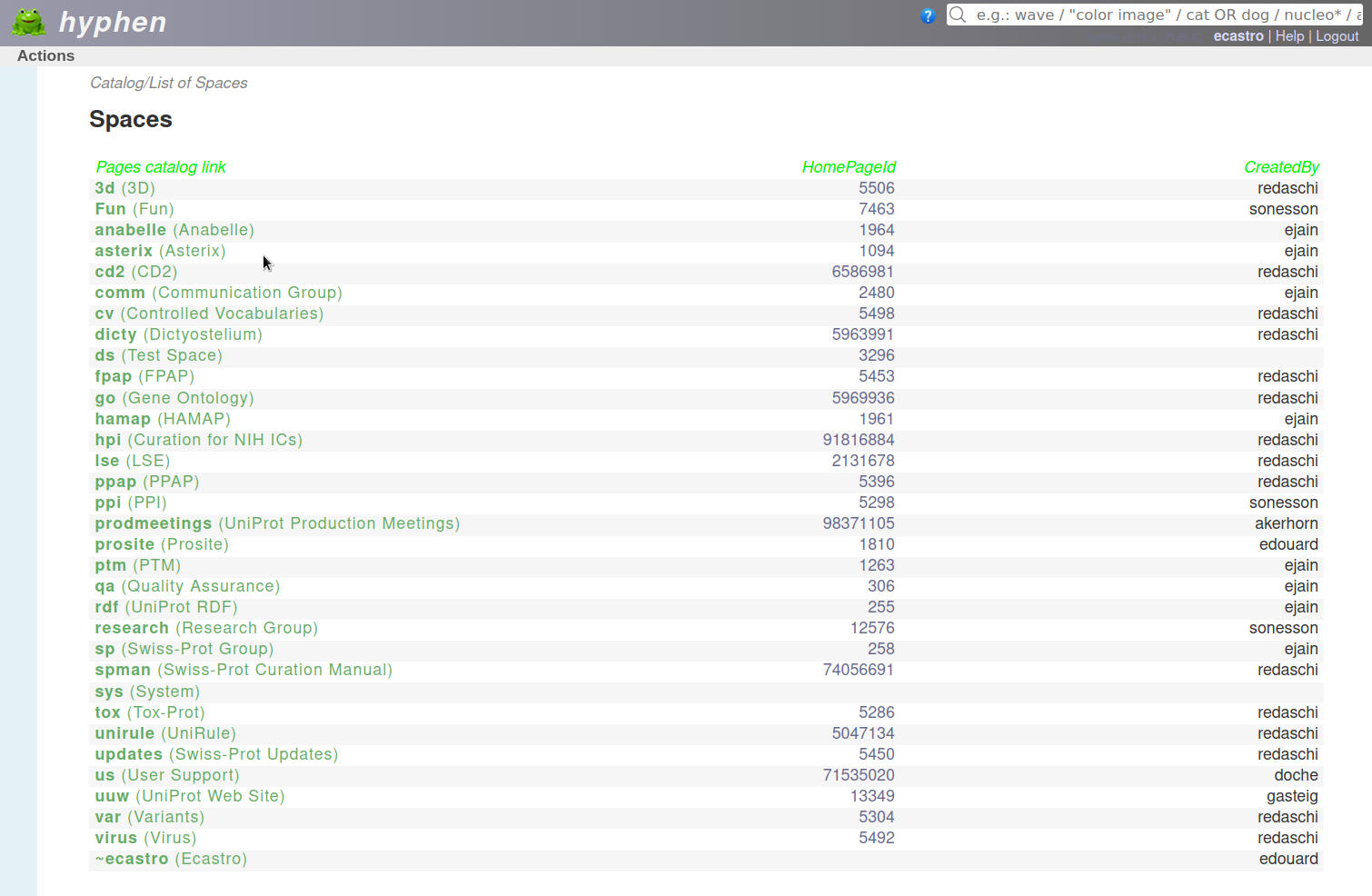
Task: Open the uuw (UniProt Web Site) space
Action: tap(190, 796)
